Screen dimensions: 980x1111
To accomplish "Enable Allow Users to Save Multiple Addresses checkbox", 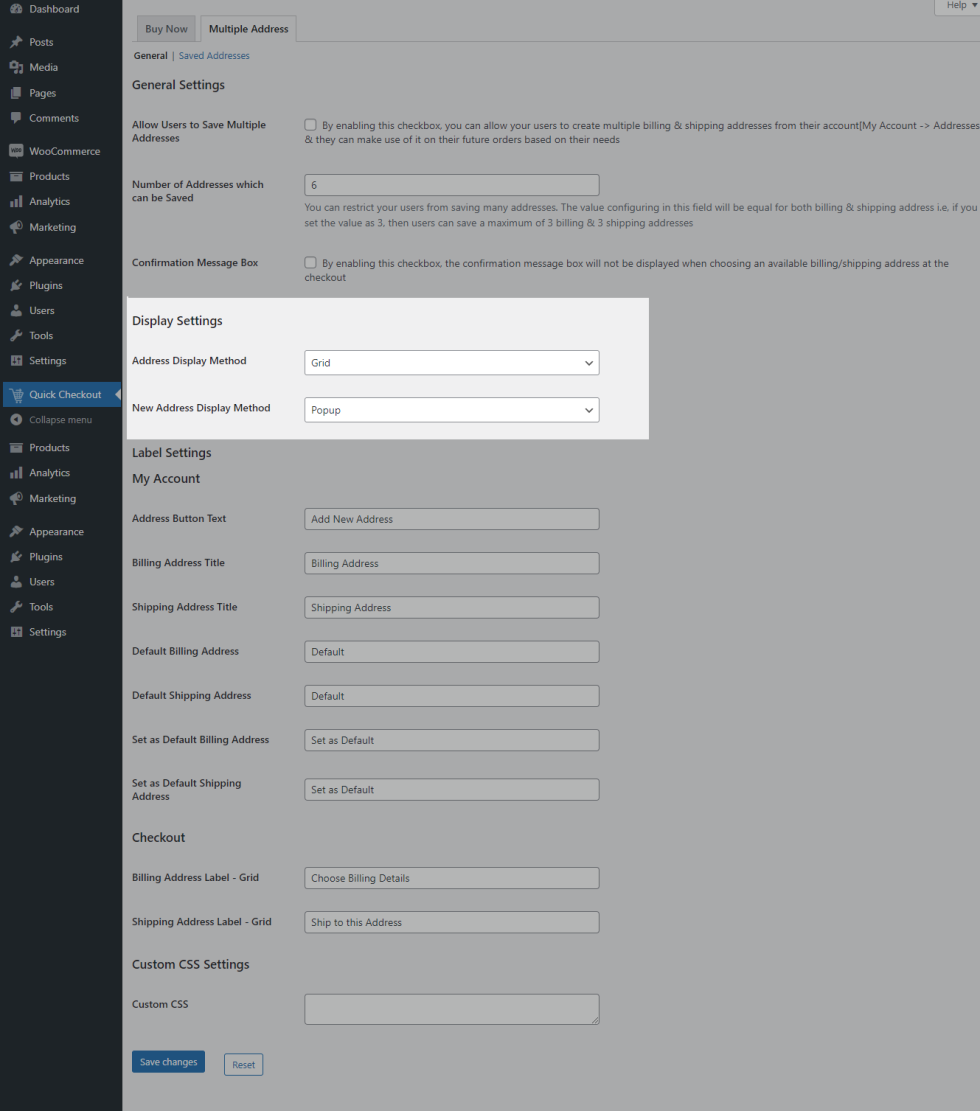I will coord(310,125).
